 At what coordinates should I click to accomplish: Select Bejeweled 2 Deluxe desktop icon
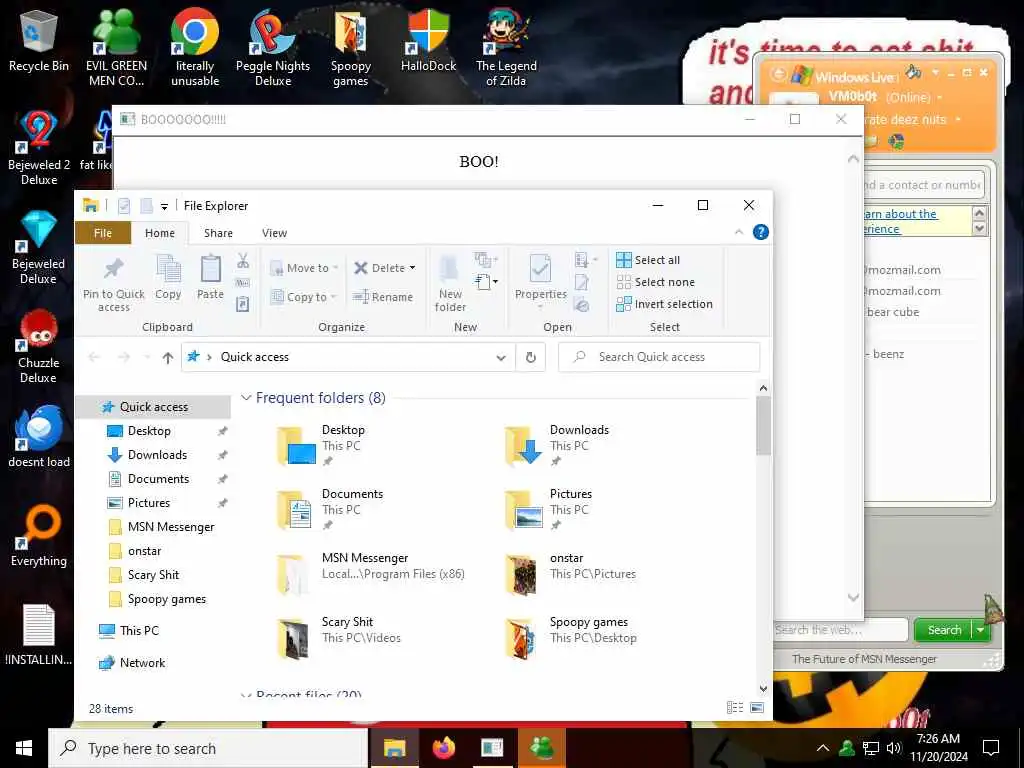tap(39, 148)
